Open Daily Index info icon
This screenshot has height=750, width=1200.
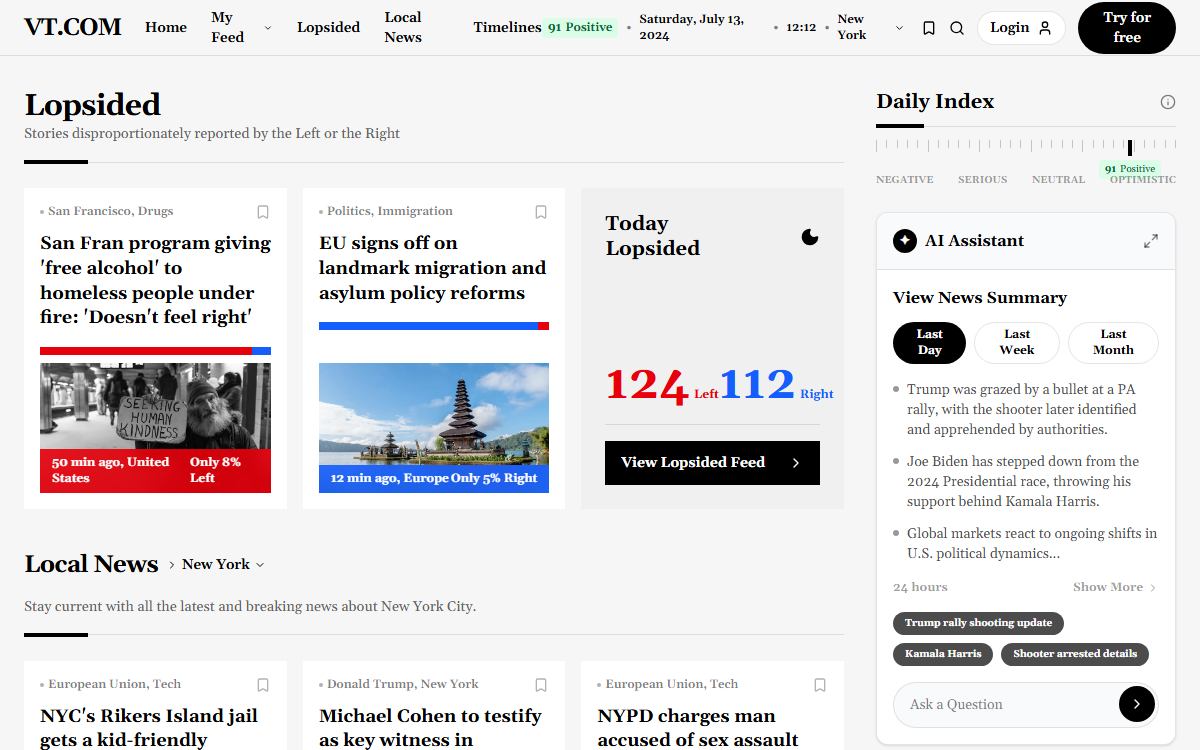[x=1168, y=102]
